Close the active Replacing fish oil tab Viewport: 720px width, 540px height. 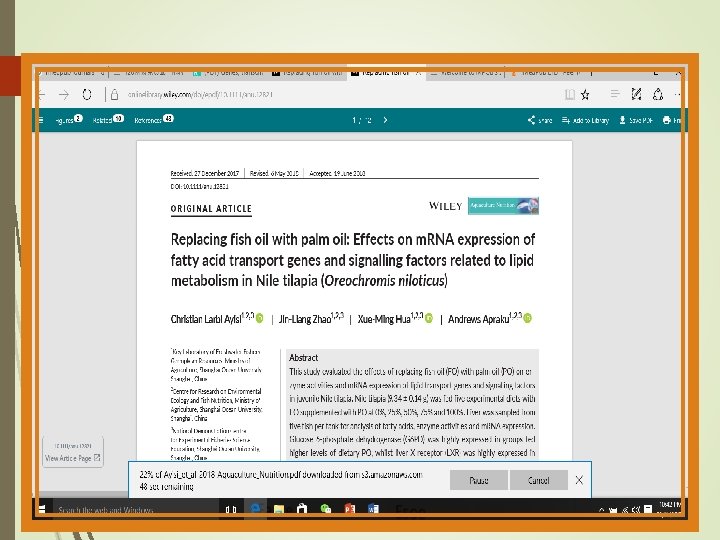click(418, 73)
